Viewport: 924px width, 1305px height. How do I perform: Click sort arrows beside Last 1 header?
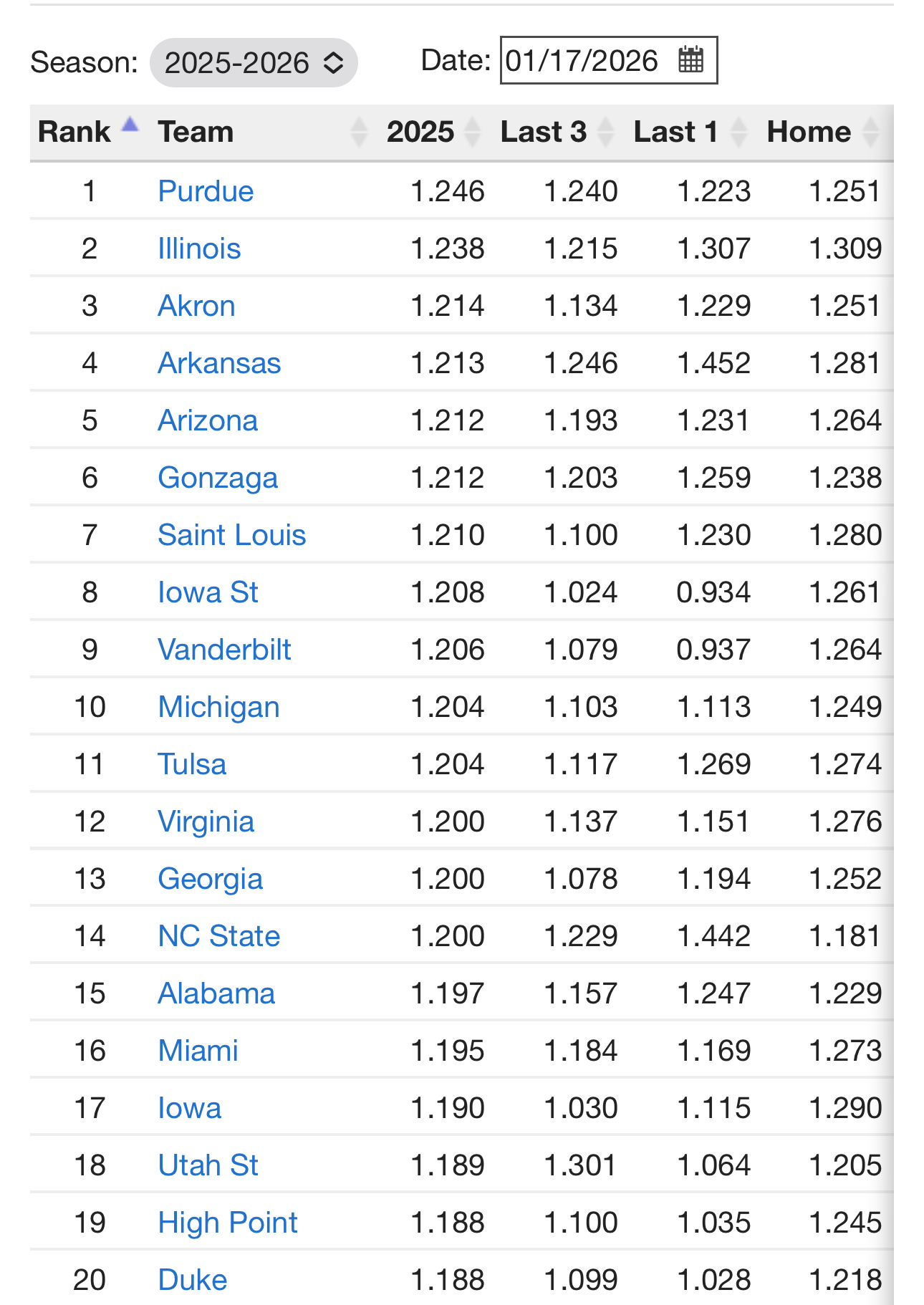tap(738, 133)
